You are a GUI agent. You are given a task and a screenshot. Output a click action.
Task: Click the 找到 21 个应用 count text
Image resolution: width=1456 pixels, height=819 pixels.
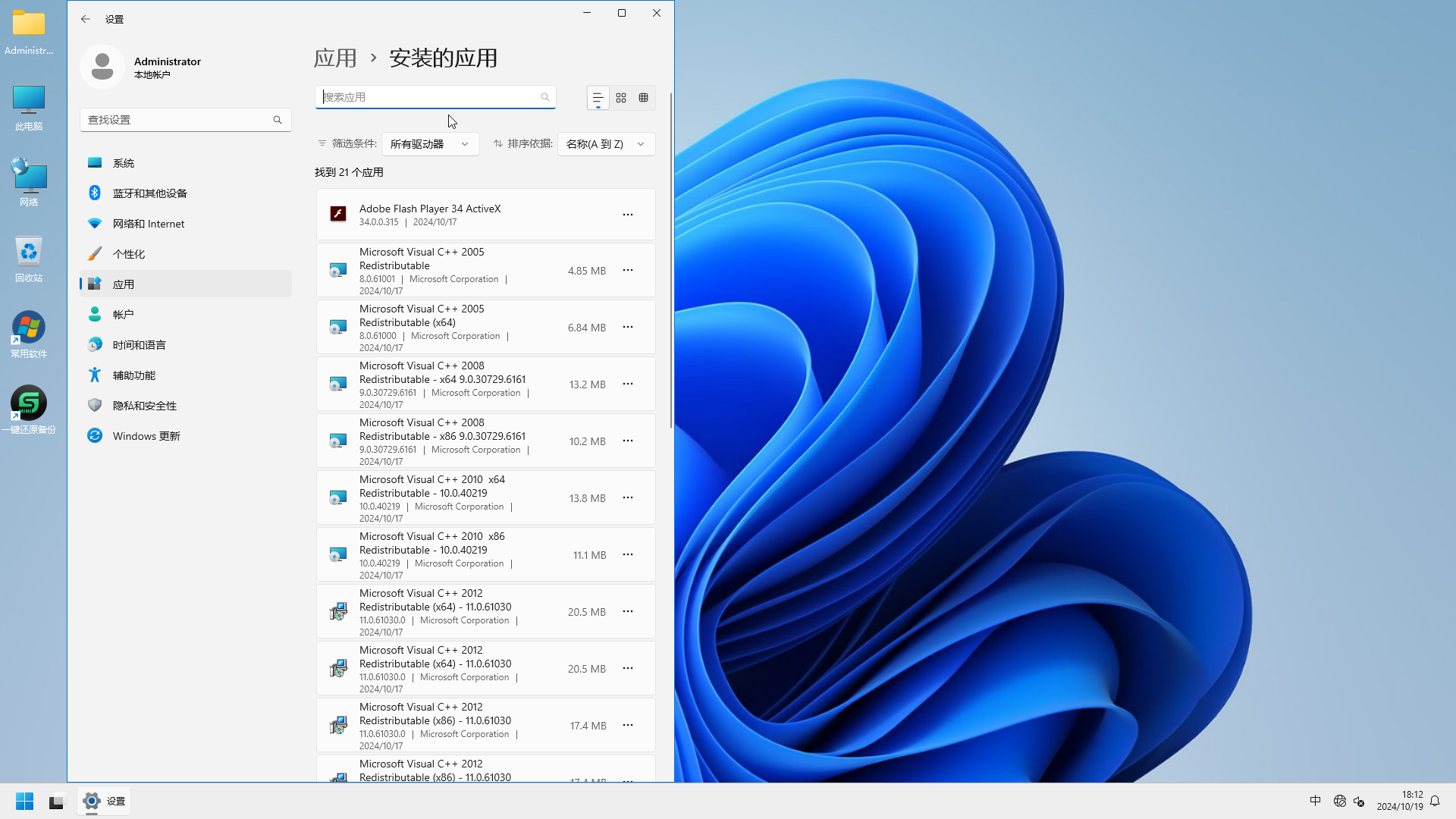(x=349, y=172)
